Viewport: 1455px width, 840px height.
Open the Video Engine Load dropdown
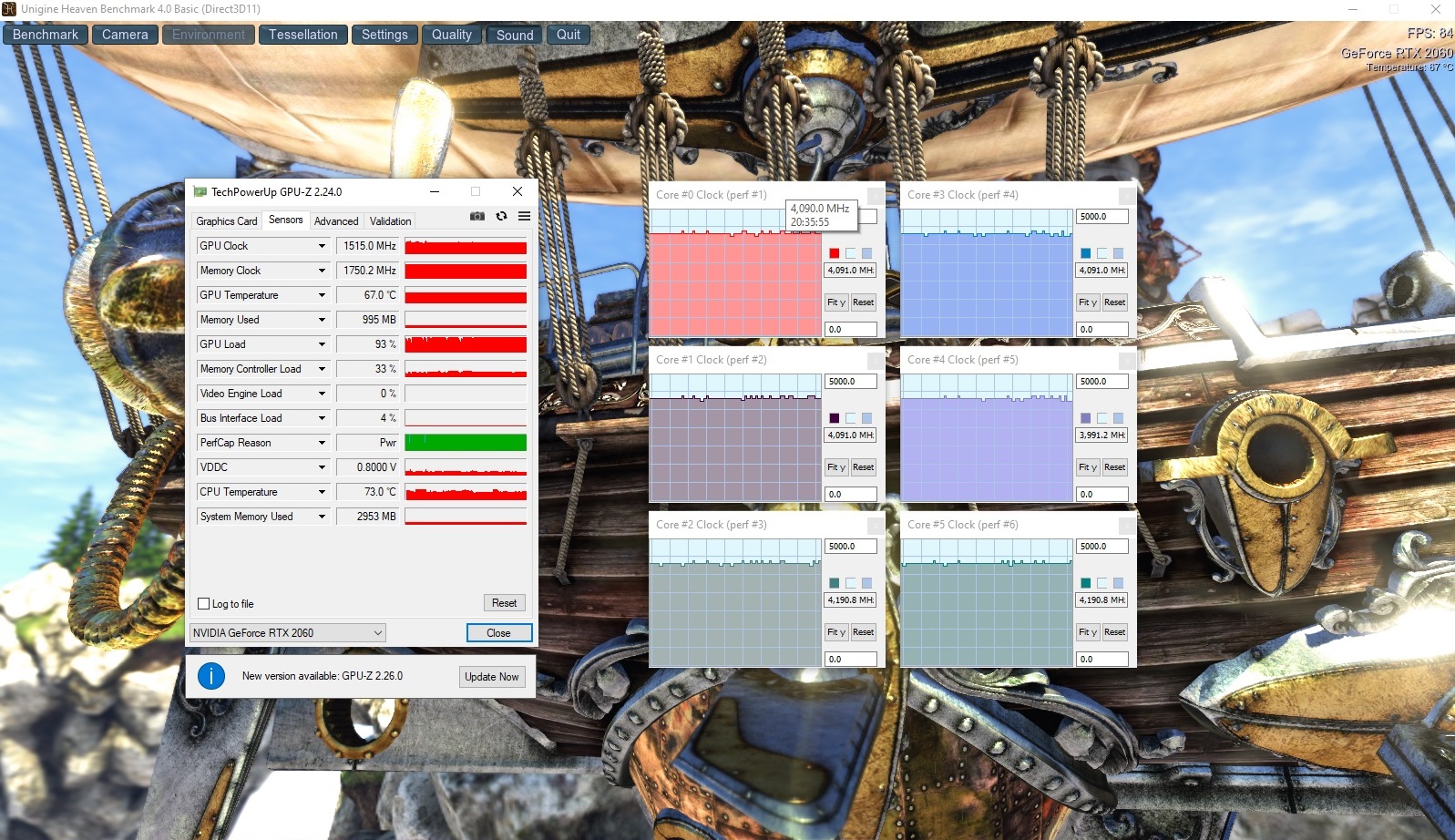322,394
